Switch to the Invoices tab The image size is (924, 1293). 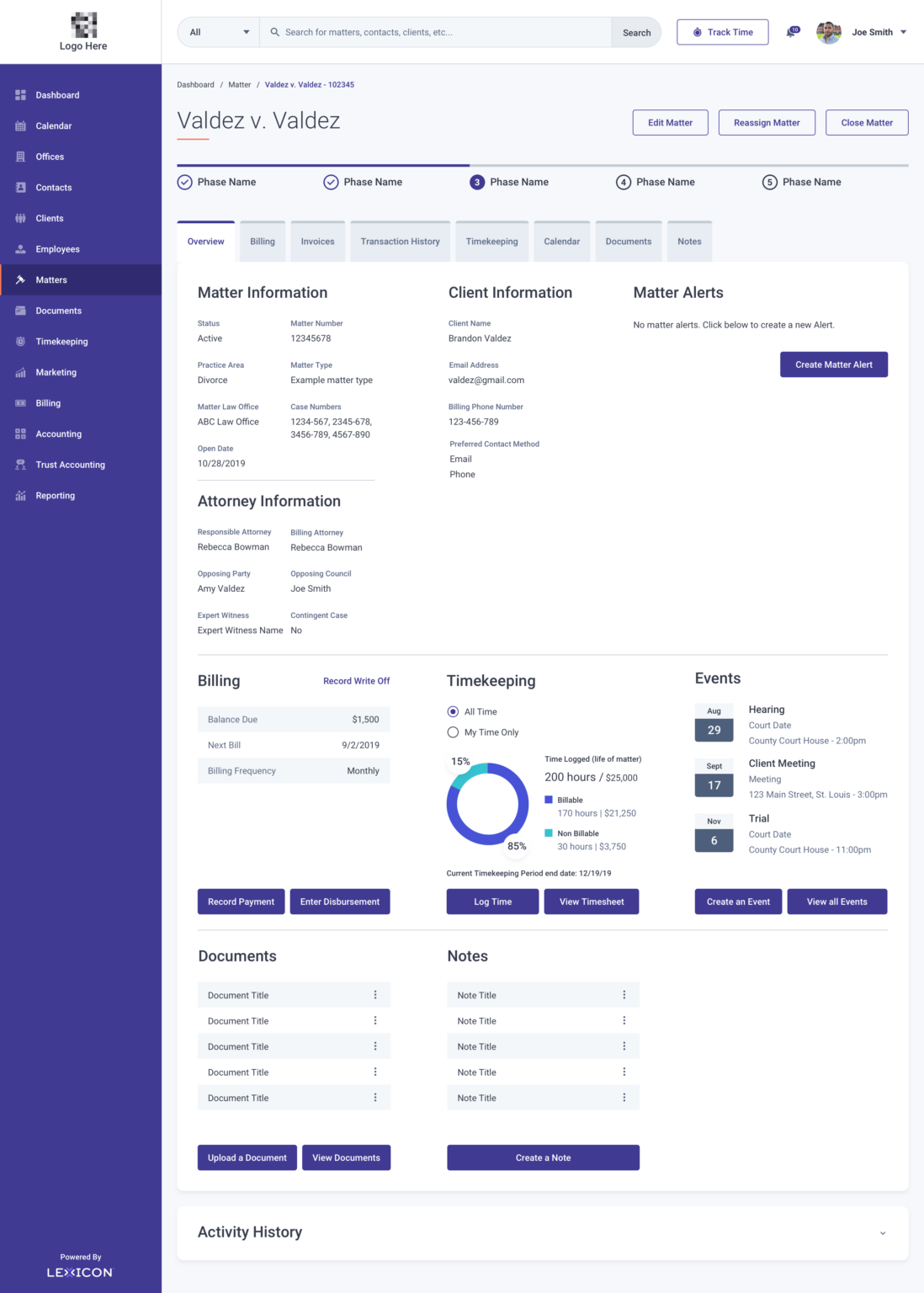318,242
